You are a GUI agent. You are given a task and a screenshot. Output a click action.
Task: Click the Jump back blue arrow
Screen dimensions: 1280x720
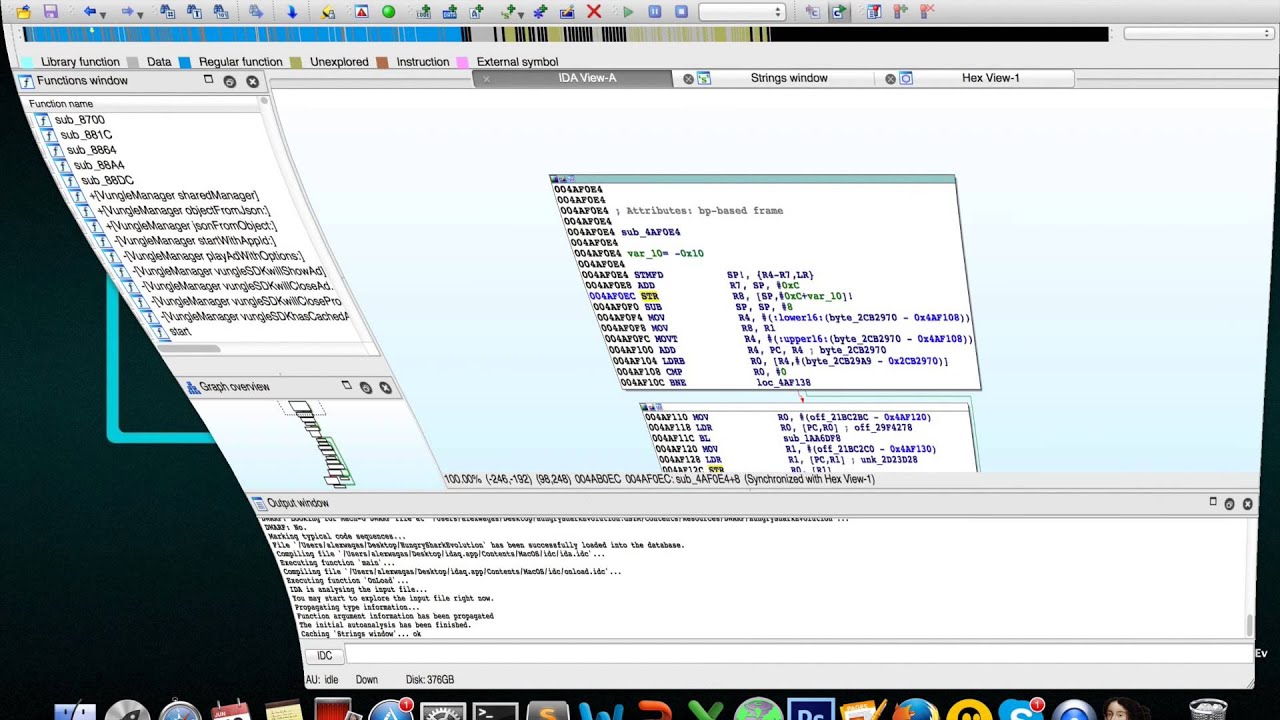[x=90, y=12]
